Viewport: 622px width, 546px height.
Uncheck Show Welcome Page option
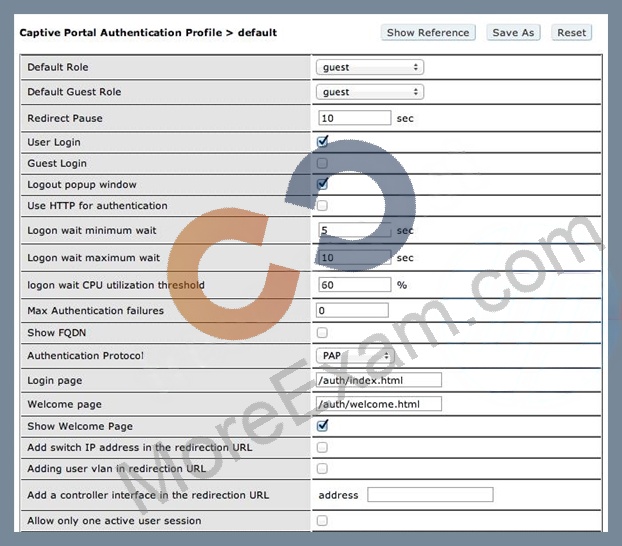click(x=322, y=426)
